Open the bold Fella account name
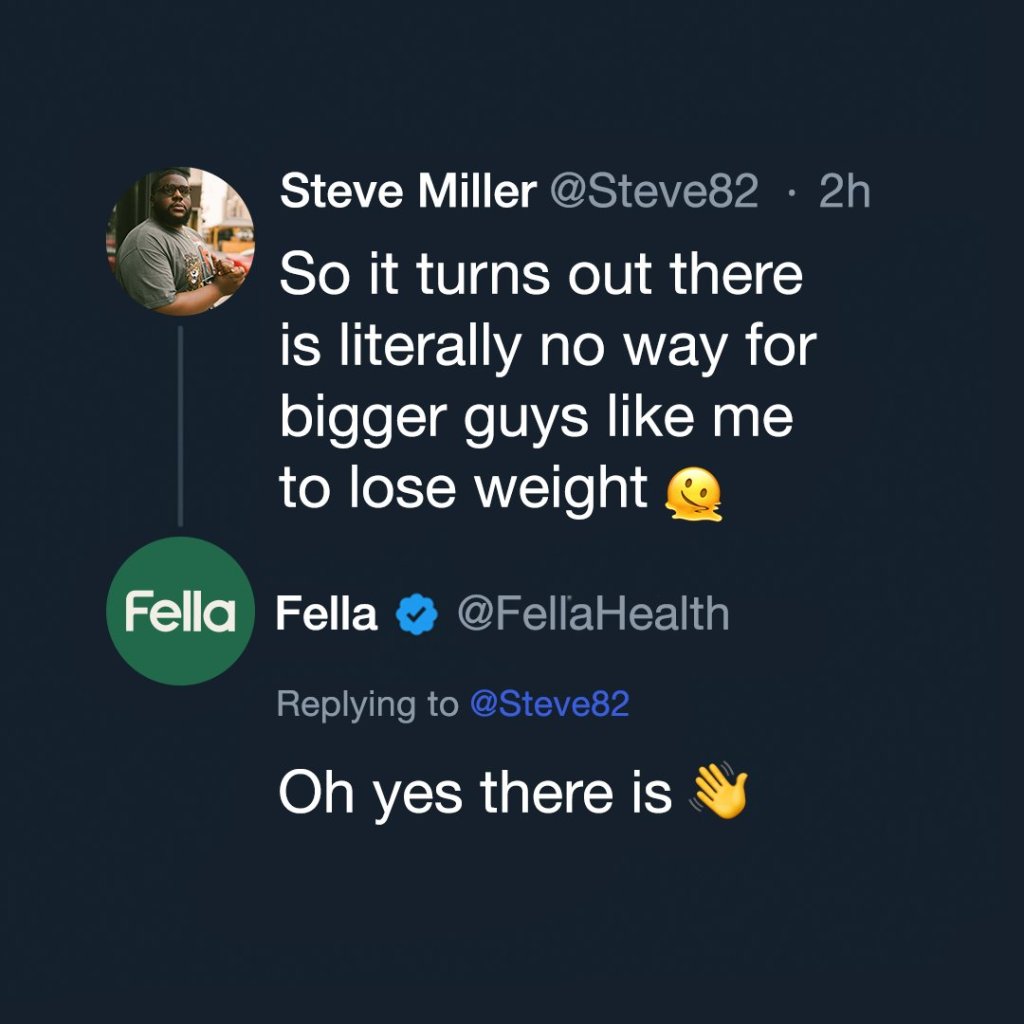 click(327, 613)
